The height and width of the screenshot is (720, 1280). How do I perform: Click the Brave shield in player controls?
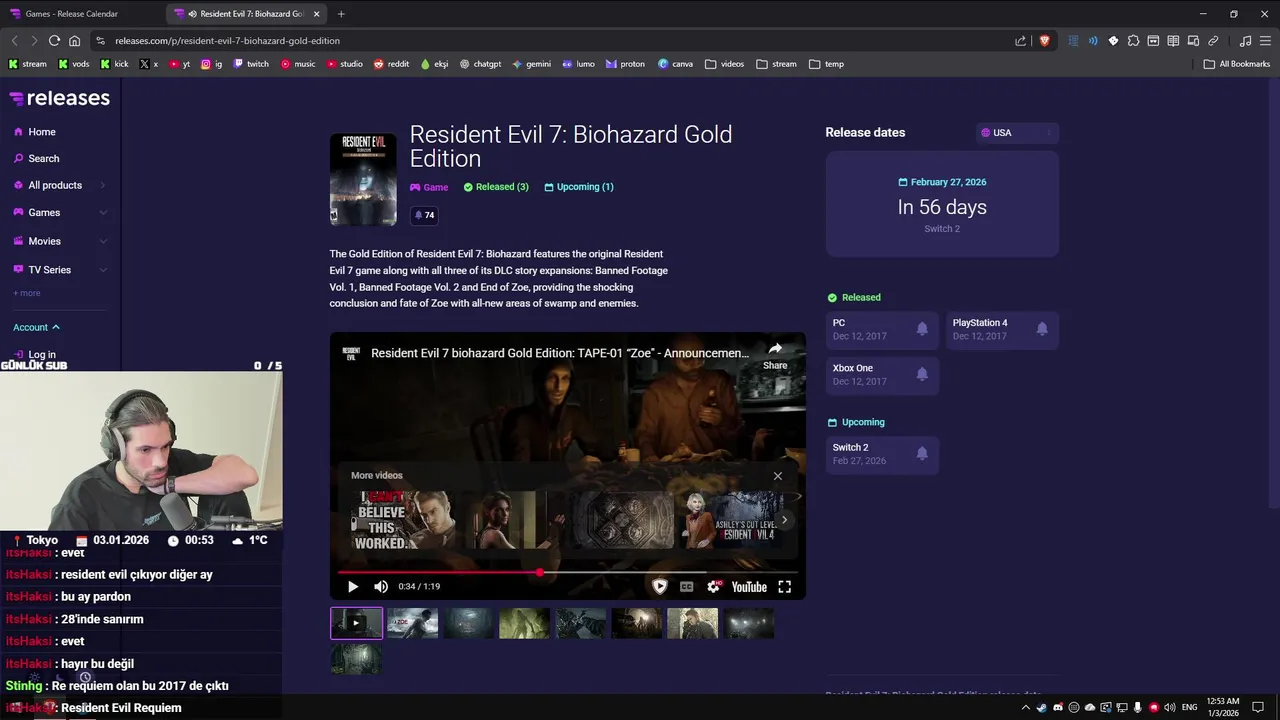pos(659,587)
